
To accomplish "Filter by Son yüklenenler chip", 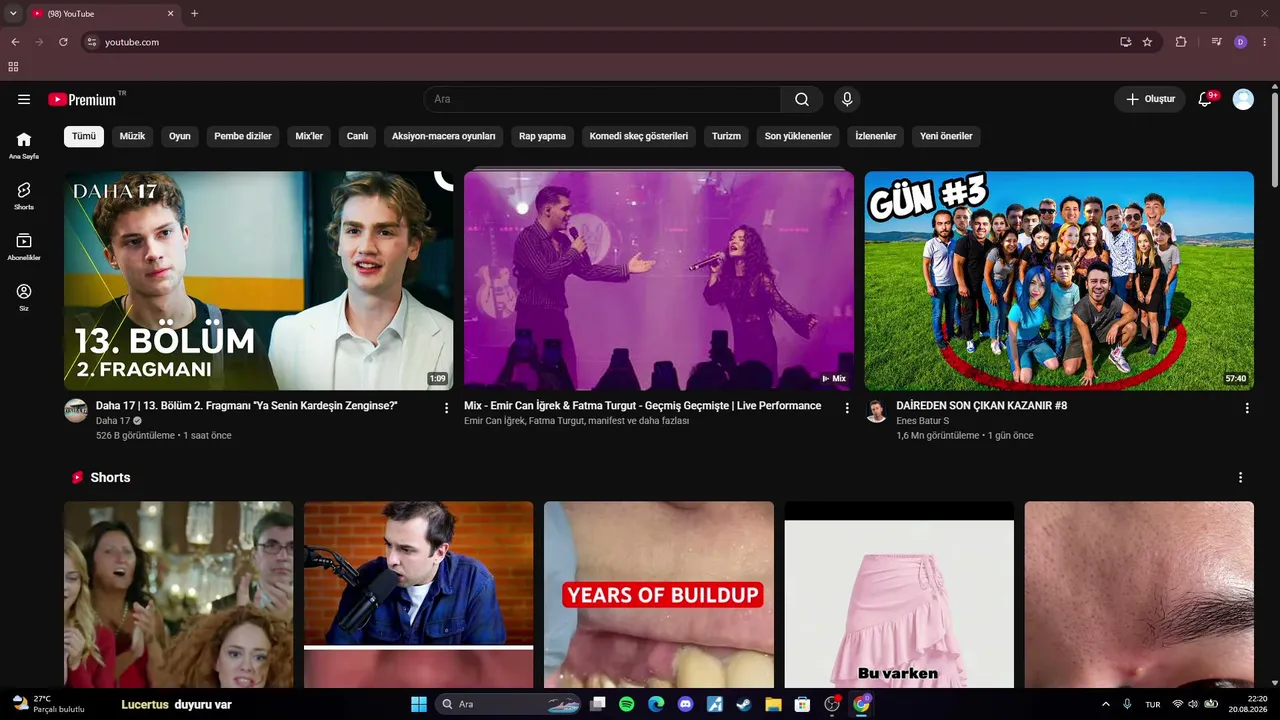I will (798, 136).
